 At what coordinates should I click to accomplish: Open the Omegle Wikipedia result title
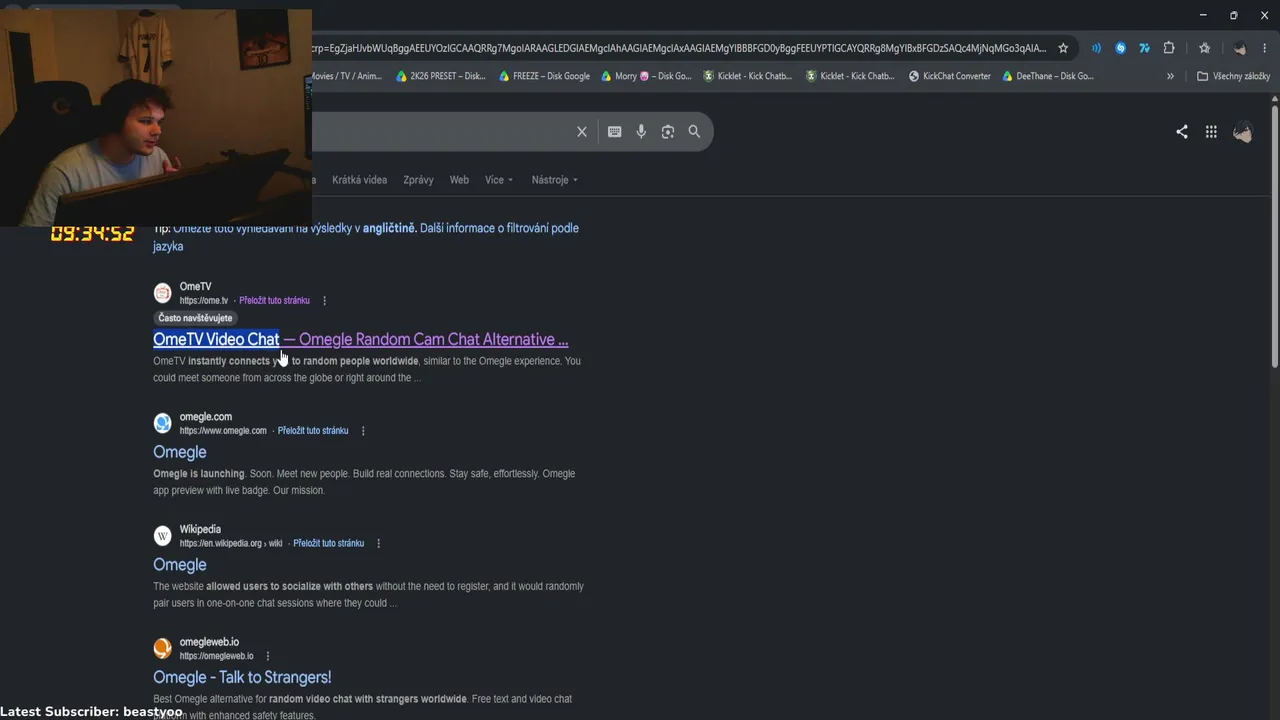(180, 565)
